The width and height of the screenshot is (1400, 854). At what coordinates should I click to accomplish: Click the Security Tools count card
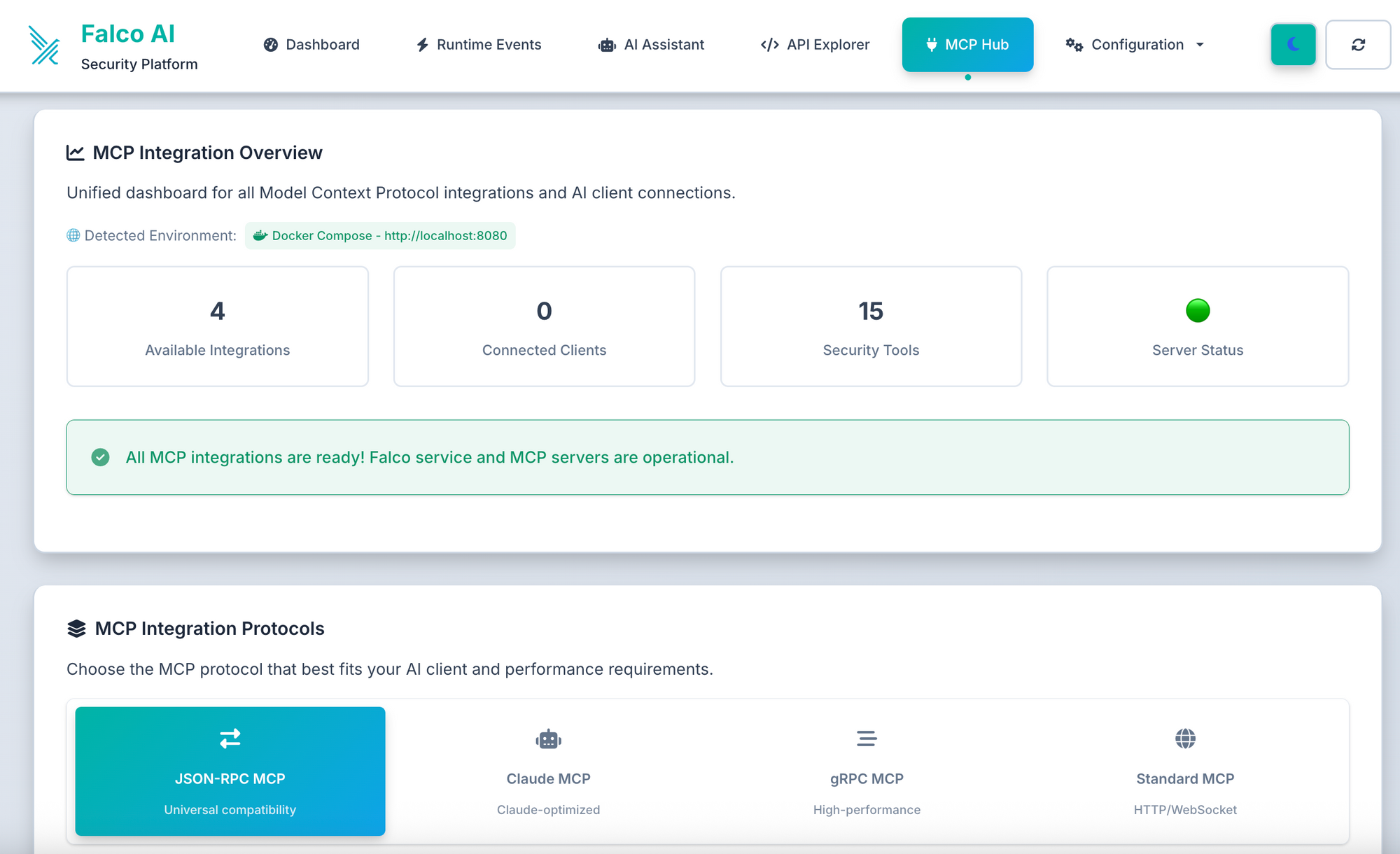[x=871, y=326]
